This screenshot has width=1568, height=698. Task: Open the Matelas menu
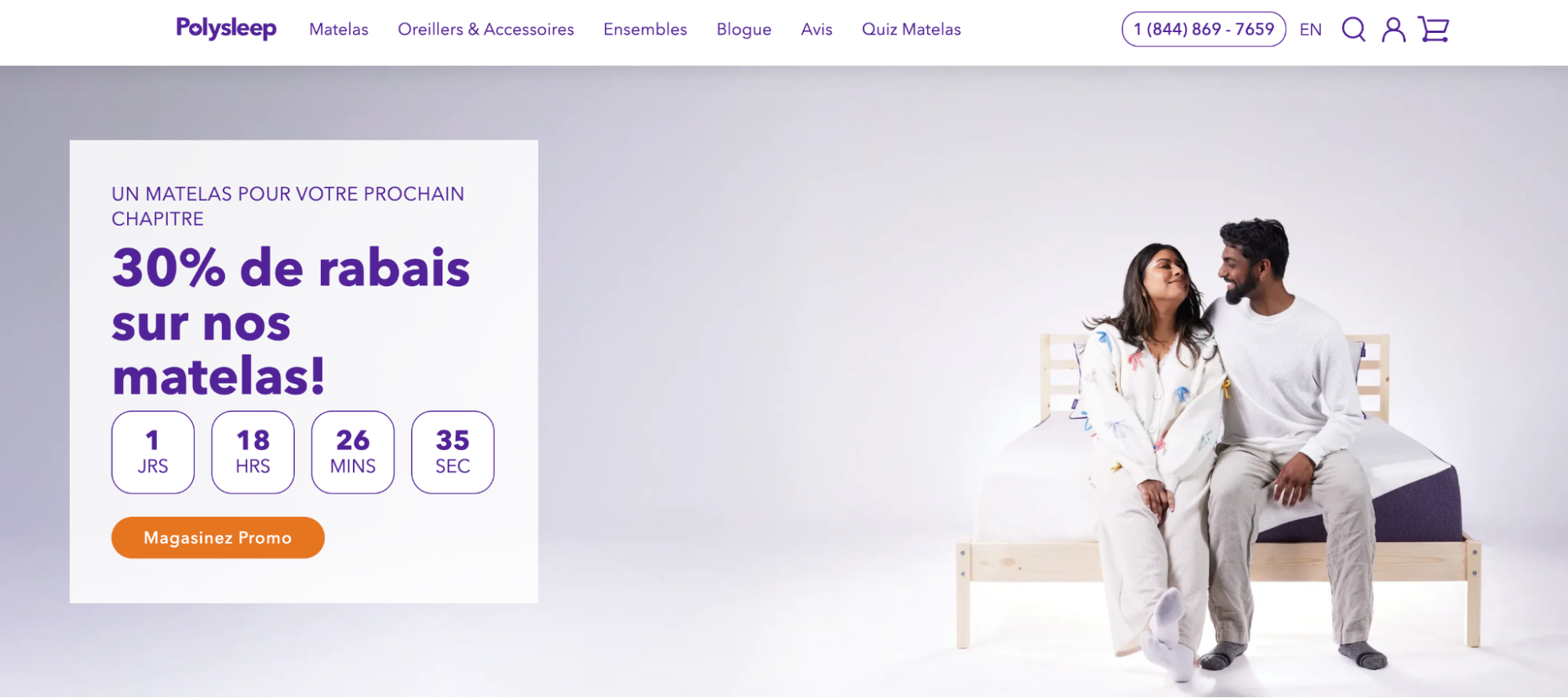(x=339, y=30)
